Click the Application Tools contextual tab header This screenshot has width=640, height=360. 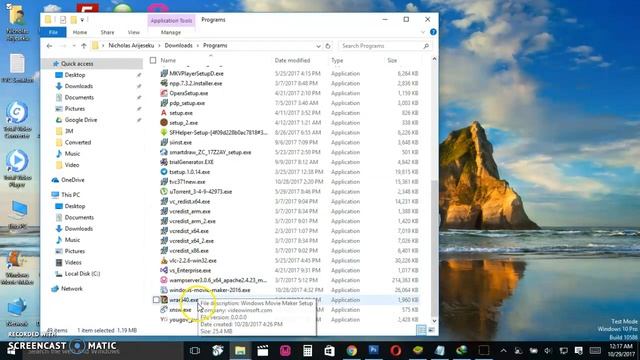171,20
